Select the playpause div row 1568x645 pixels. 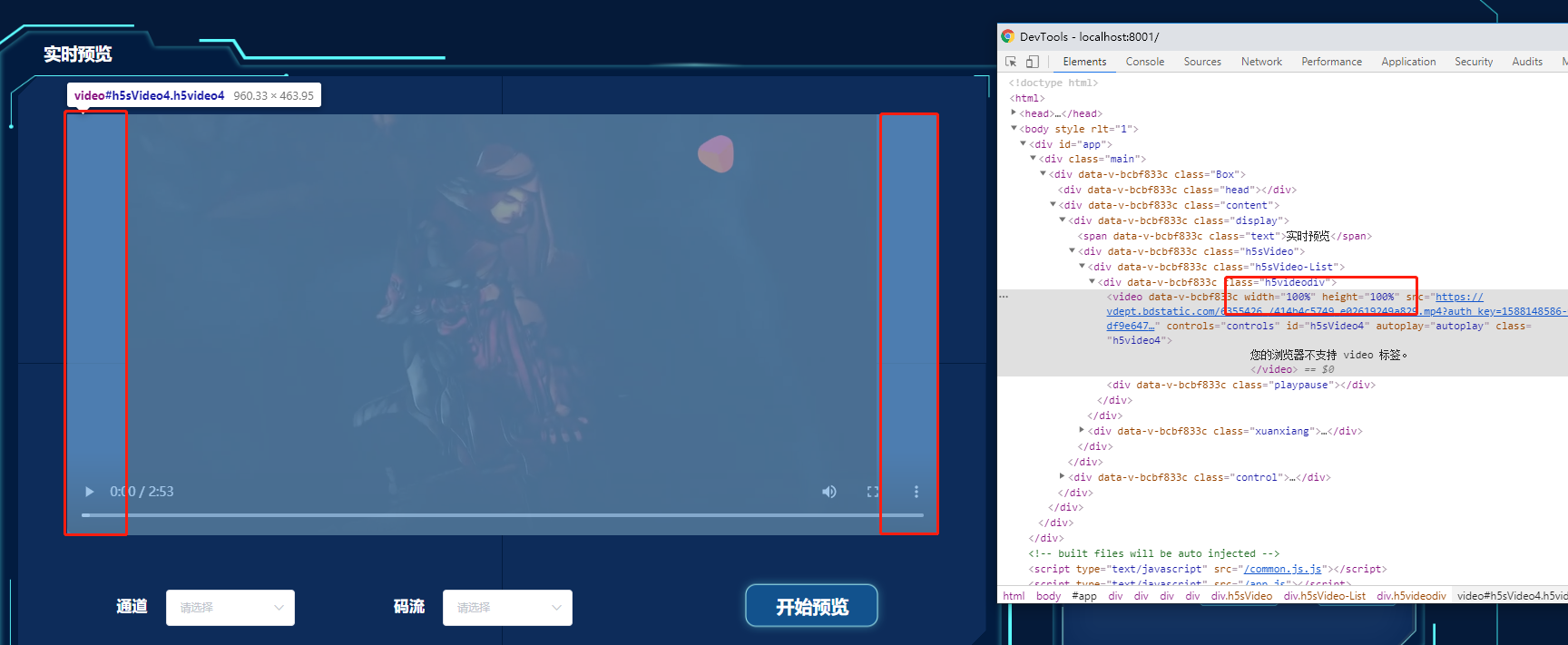1241,385
